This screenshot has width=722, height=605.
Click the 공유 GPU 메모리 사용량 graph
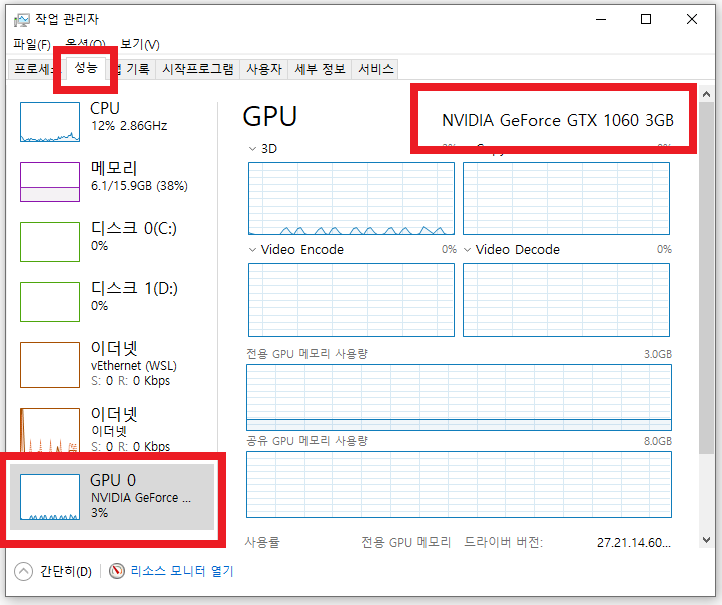coord(459,484)
